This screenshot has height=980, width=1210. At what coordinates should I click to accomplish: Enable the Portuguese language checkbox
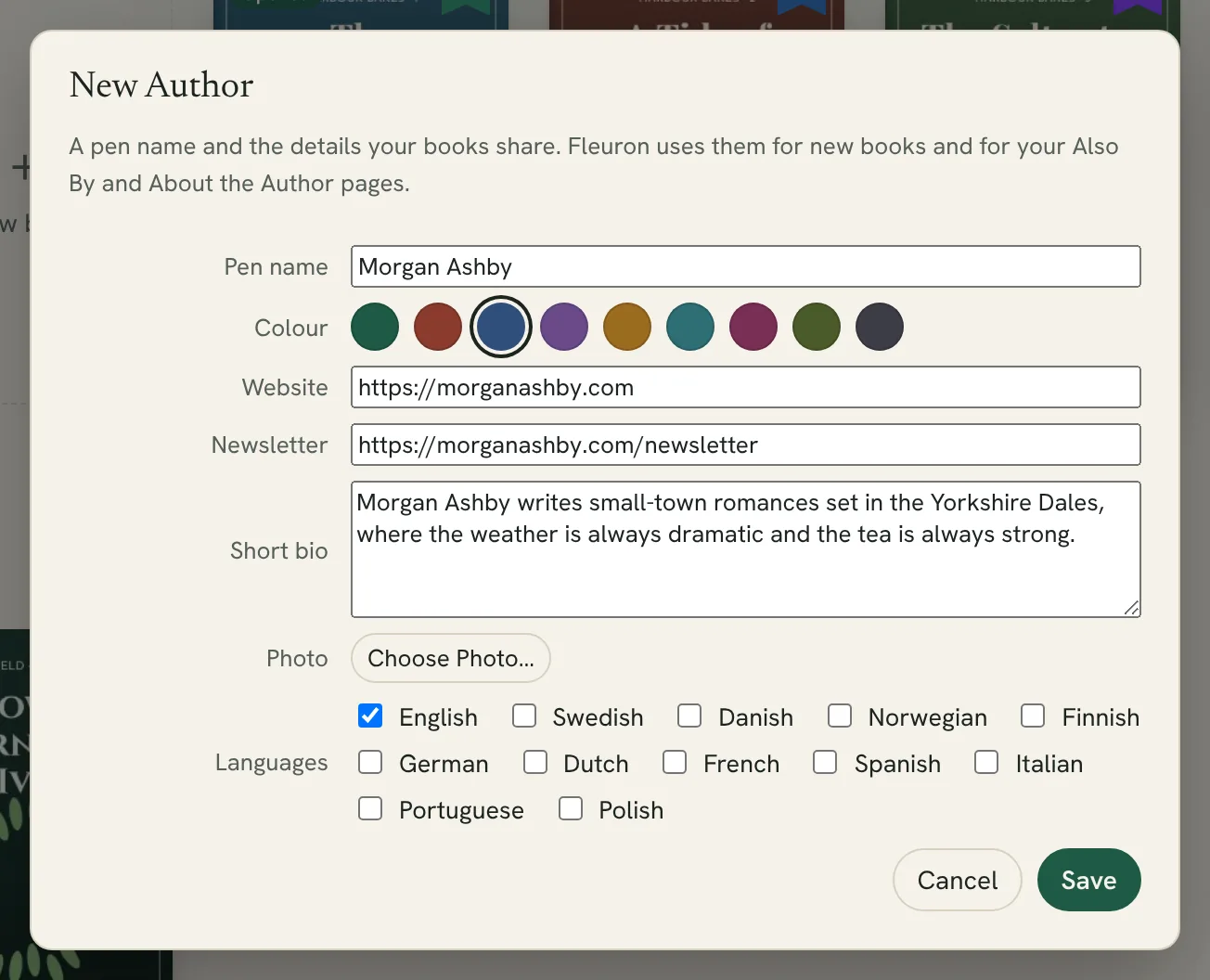click(x=370, y=808)
